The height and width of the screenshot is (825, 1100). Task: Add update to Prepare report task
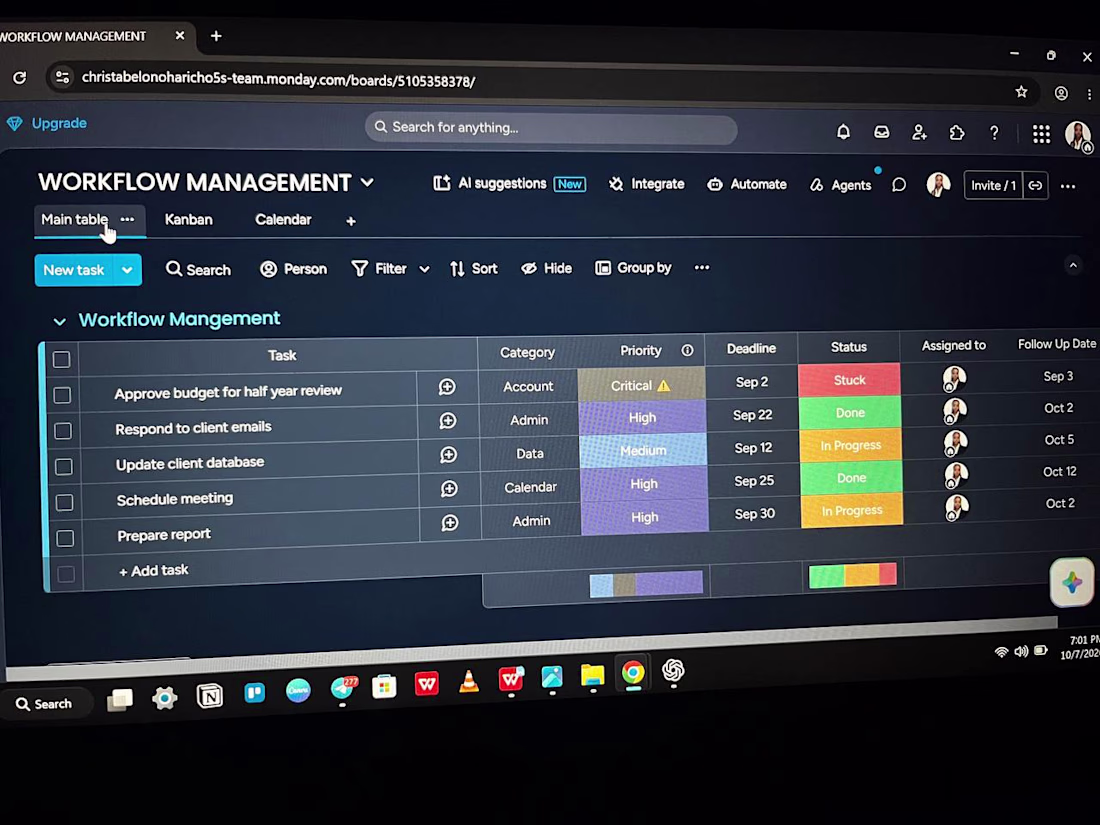click(450, 523)
